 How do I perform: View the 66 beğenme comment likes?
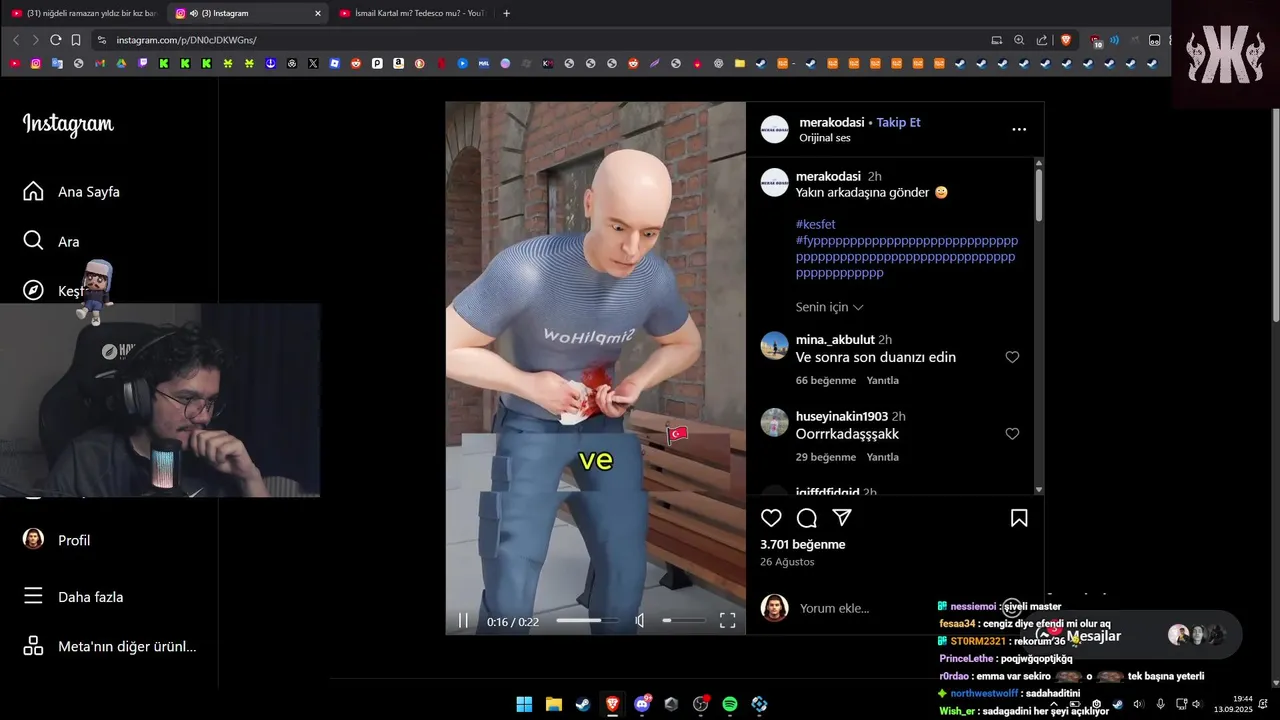(826, 380)
